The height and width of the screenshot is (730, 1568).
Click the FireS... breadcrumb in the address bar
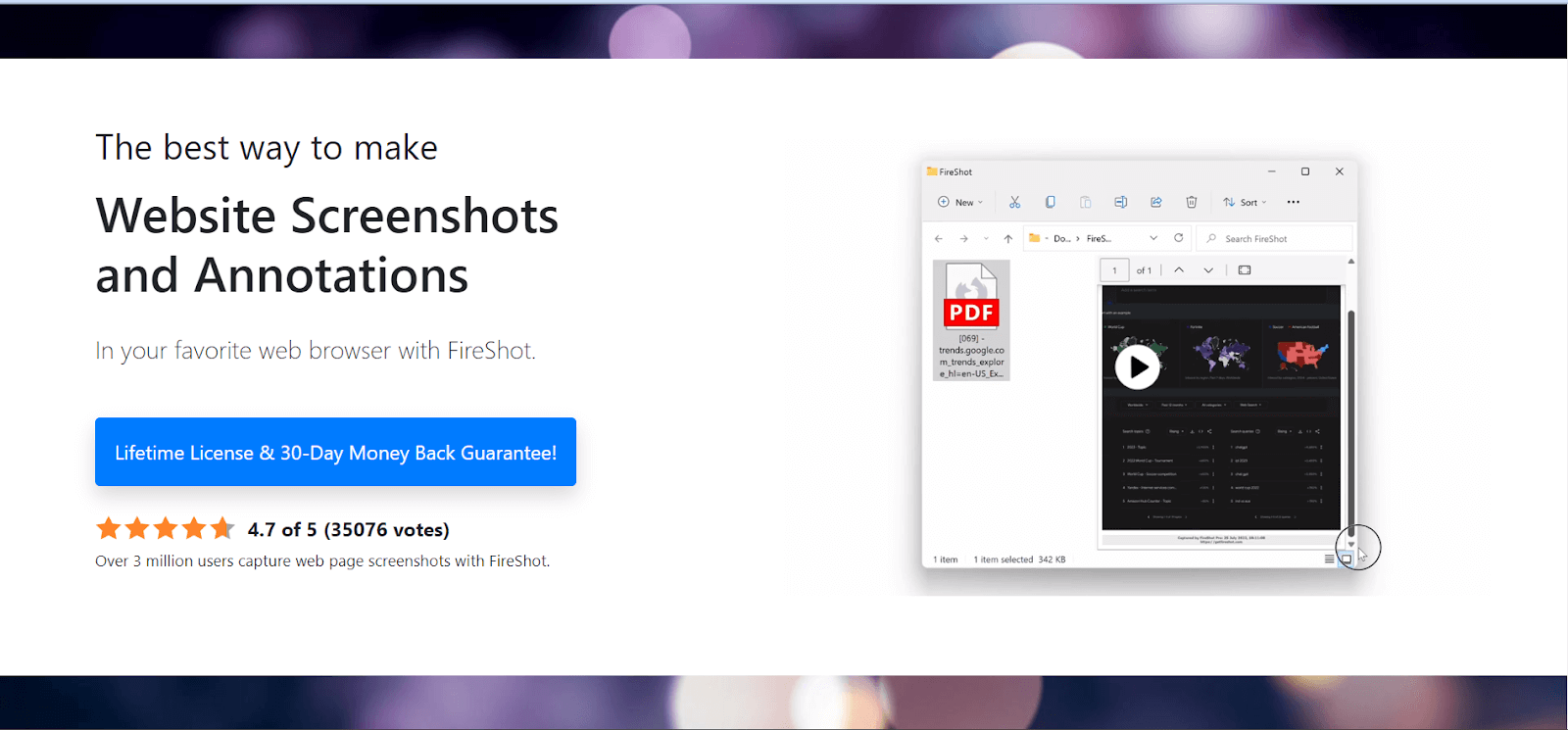(x=1099, y=239)
